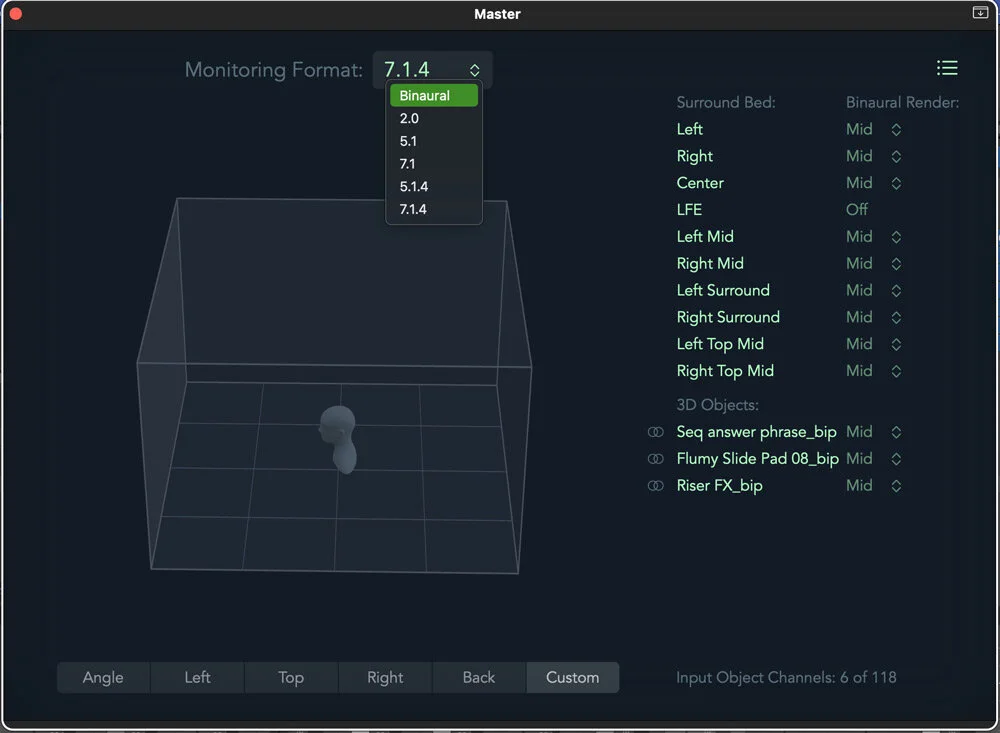Click the Left Mid bed channel label
The width and height of the screenshot is (1000, 733).
tap(705, 237)
